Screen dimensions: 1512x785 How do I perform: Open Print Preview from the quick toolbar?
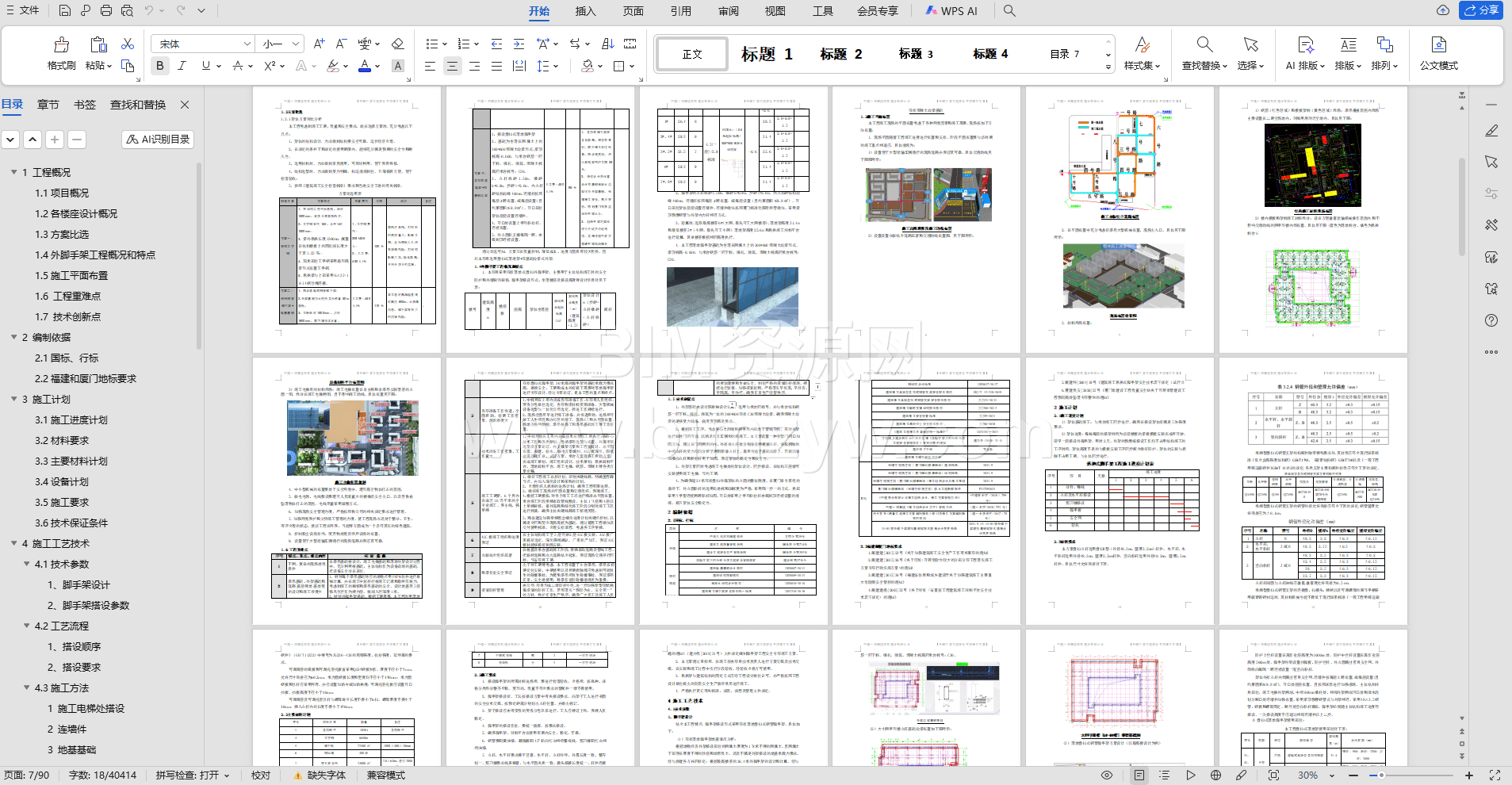click(x=128, y=10)
